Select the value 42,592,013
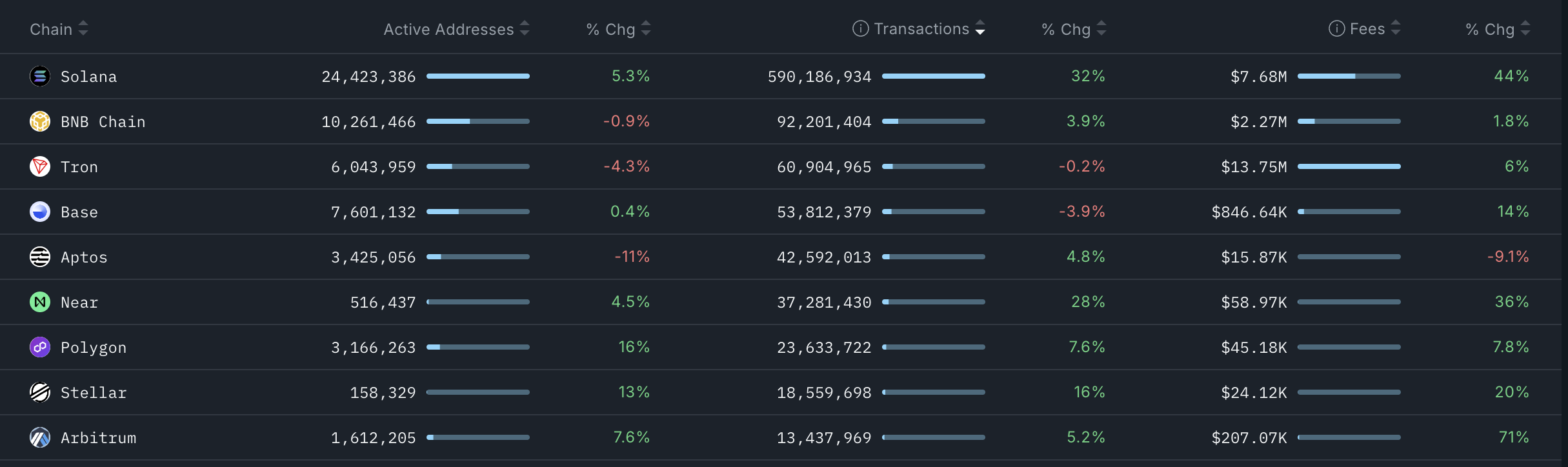The height and width of the screenshot is (467, 1568). point(824,257)
